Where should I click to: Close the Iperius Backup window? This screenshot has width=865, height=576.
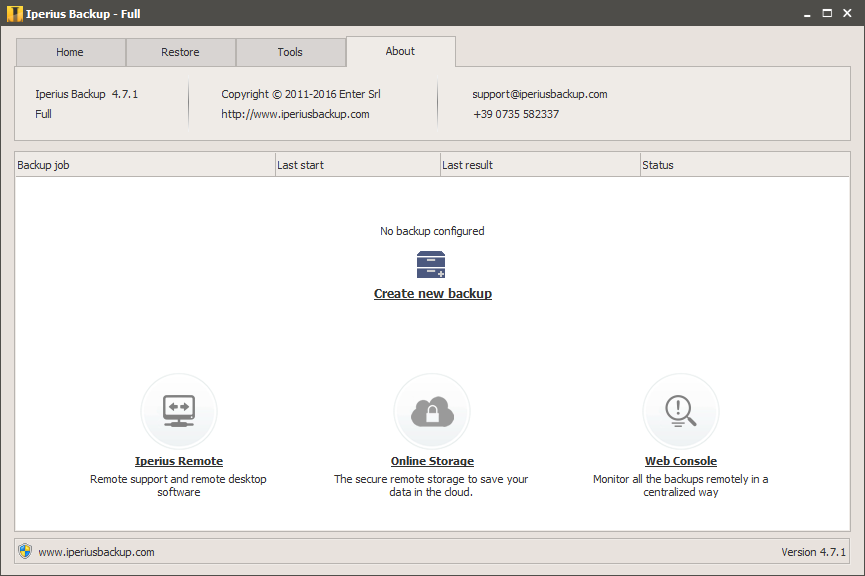coord(847,13)
